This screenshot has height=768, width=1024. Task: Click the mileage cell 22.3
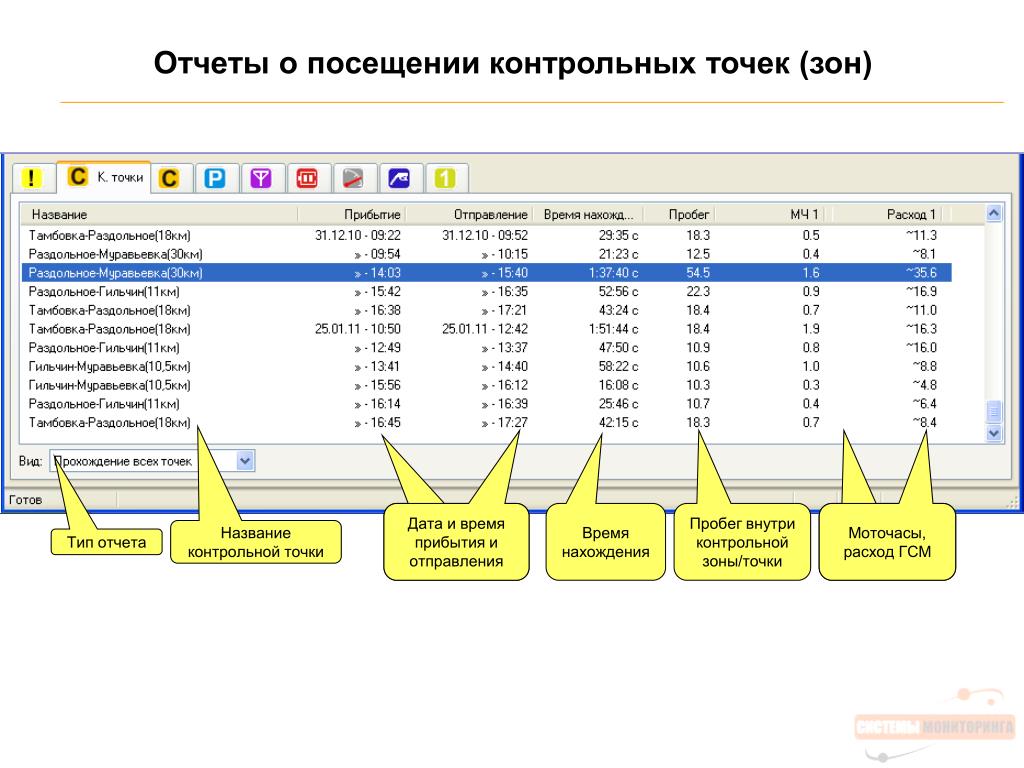tap(697, 291)
